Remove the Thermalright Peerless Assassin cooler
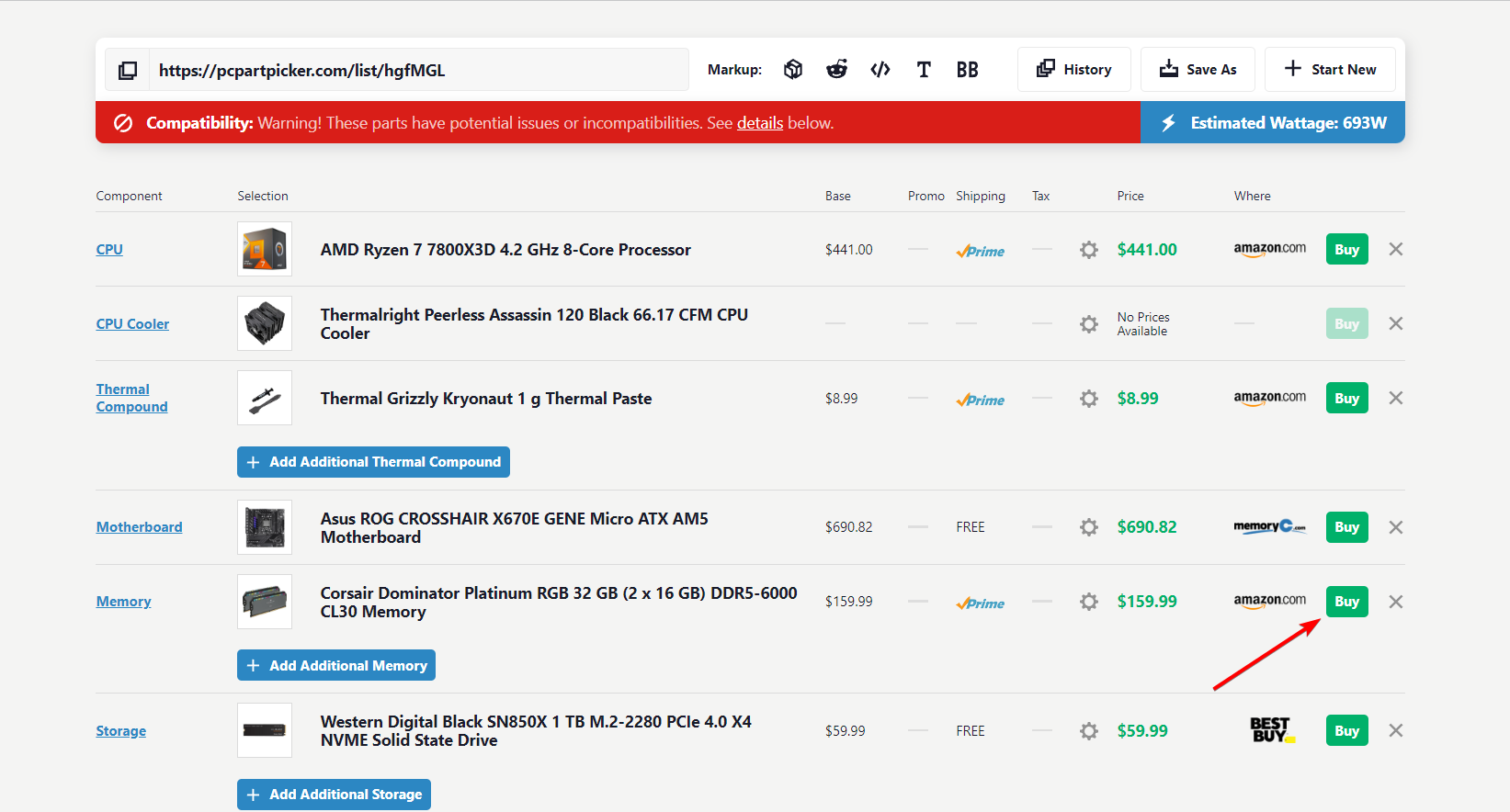The height and width of the screenshot is (812, 1510). click(1396, 323)
